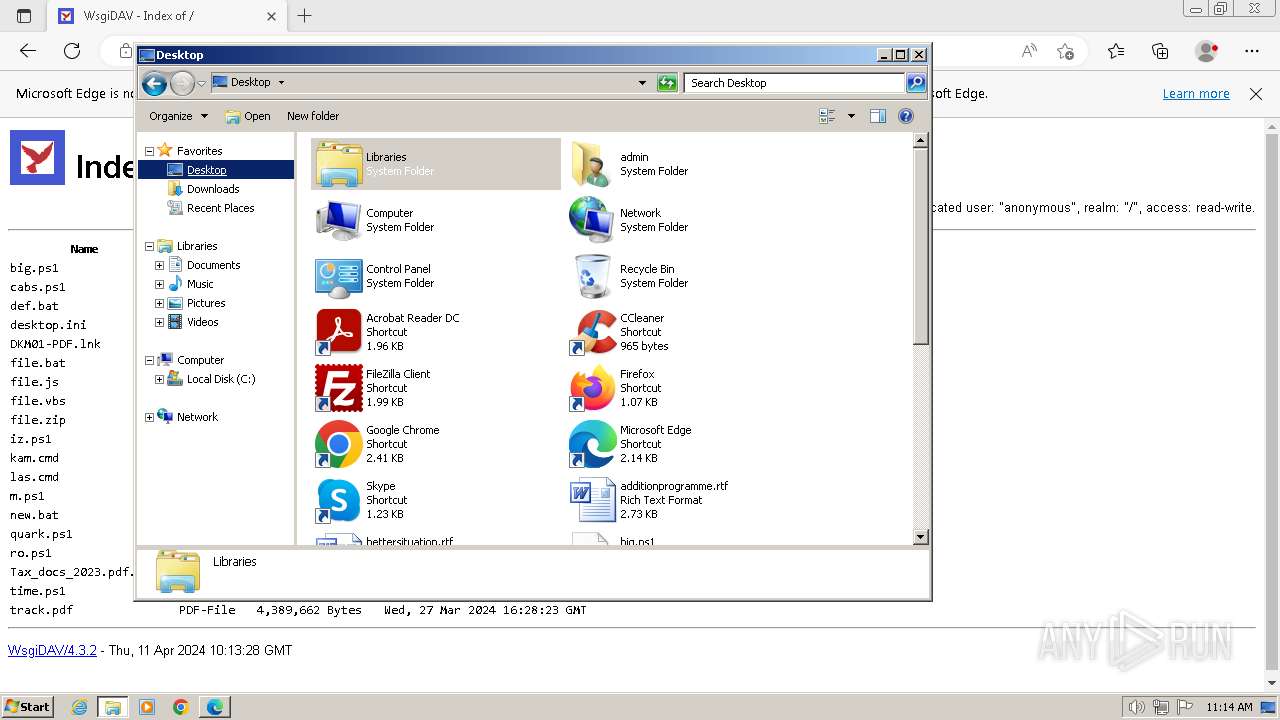This screenshot has width=1280, height=720.
Task: Open the Libraries system folder icon
Action: [339, 164]
